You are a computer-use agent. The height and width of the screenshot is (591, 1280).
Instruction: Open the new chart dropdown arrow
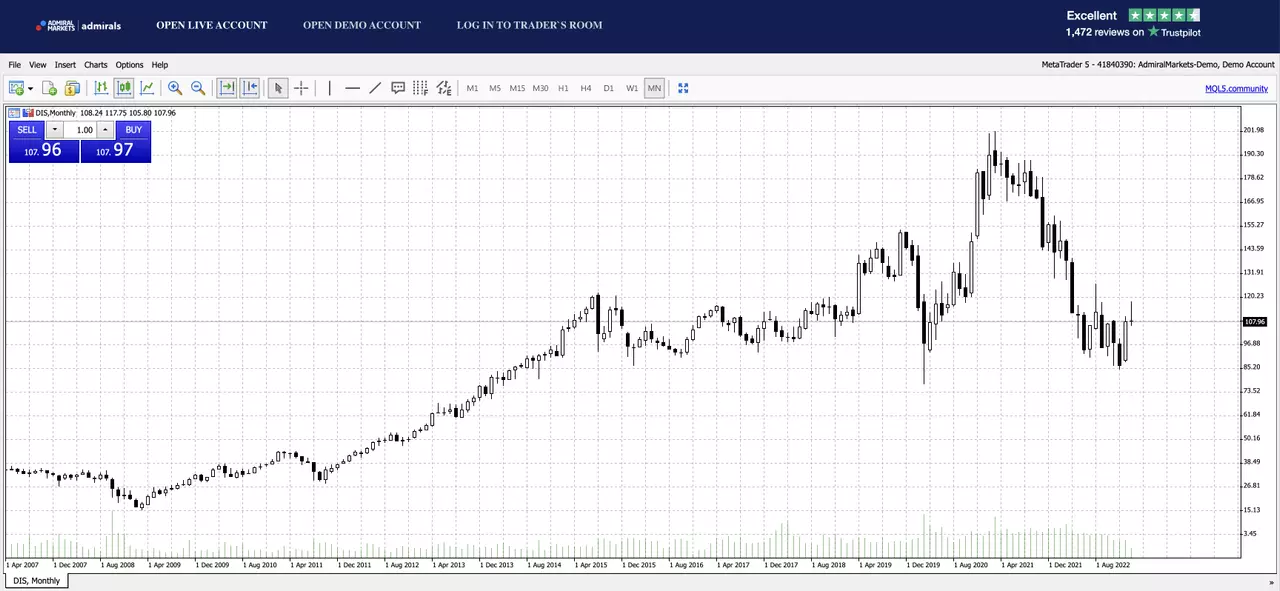point(30,89)
